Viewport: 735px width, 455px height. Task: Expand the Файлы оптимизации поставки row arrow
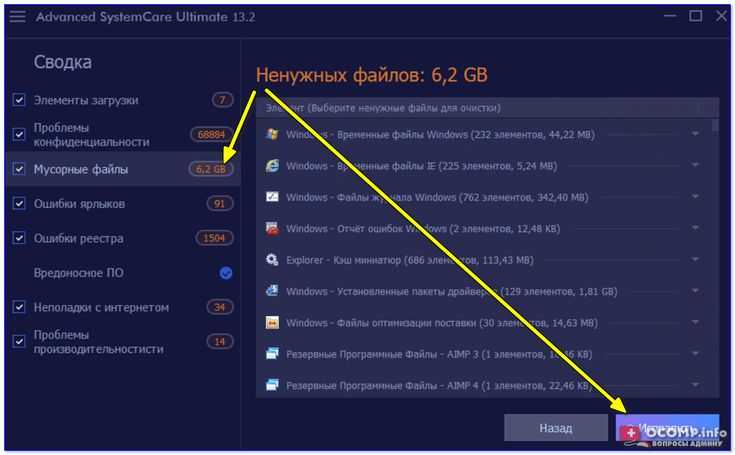click(x=695, y=322)
